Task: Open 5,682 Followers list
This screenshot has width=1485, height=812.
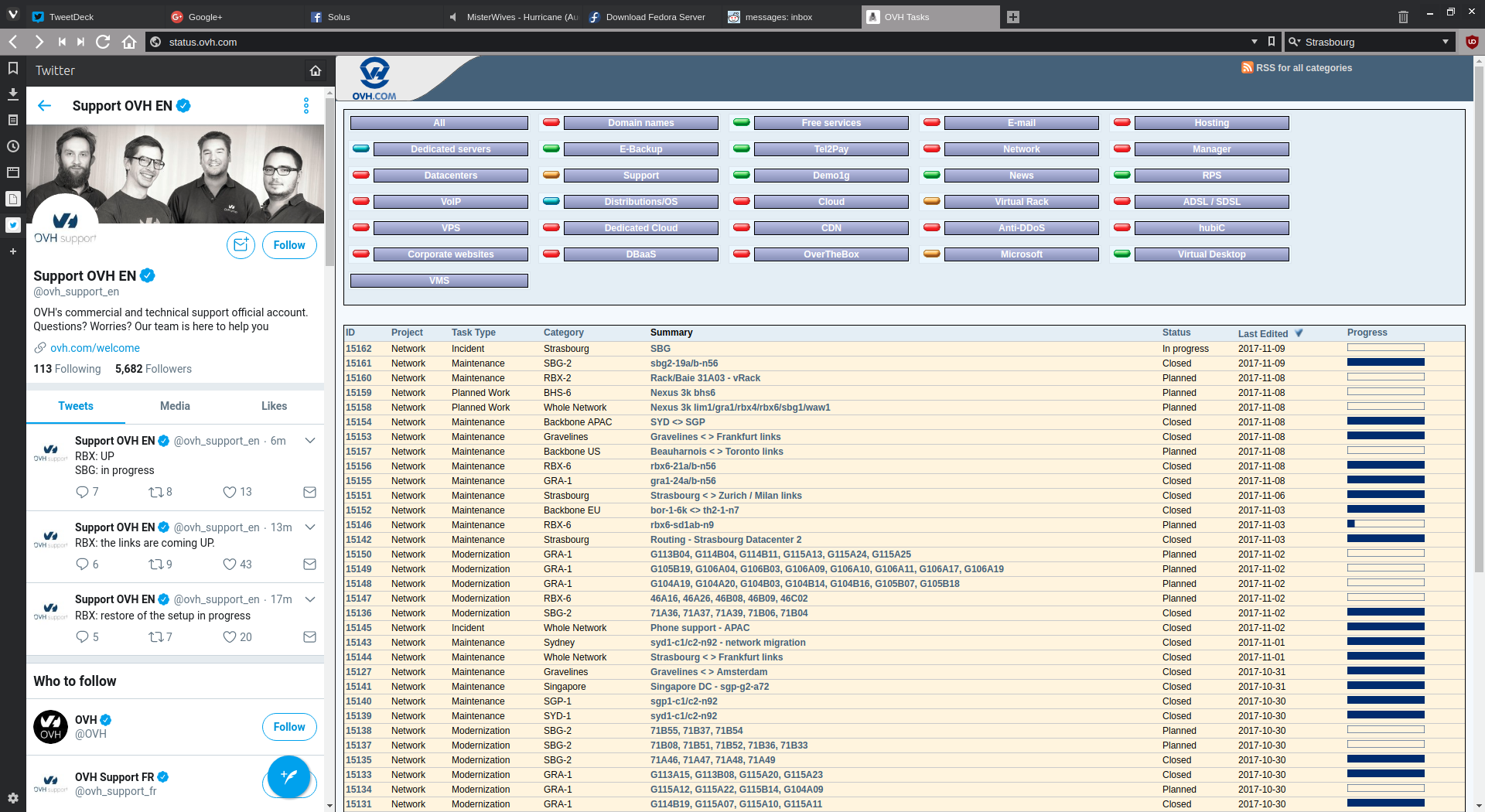Action: click(x=153, y=369)
